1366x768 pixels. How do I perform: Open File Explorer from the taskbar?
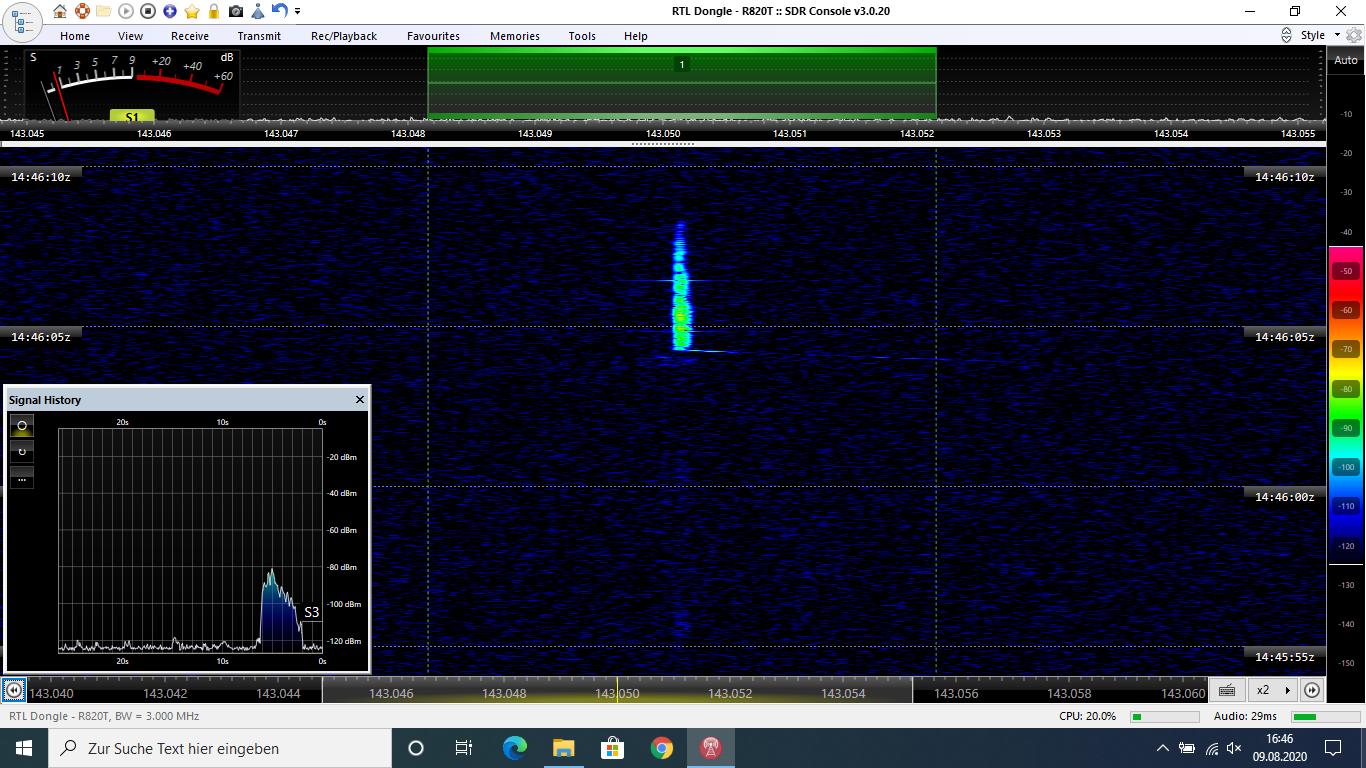point(563,748)
